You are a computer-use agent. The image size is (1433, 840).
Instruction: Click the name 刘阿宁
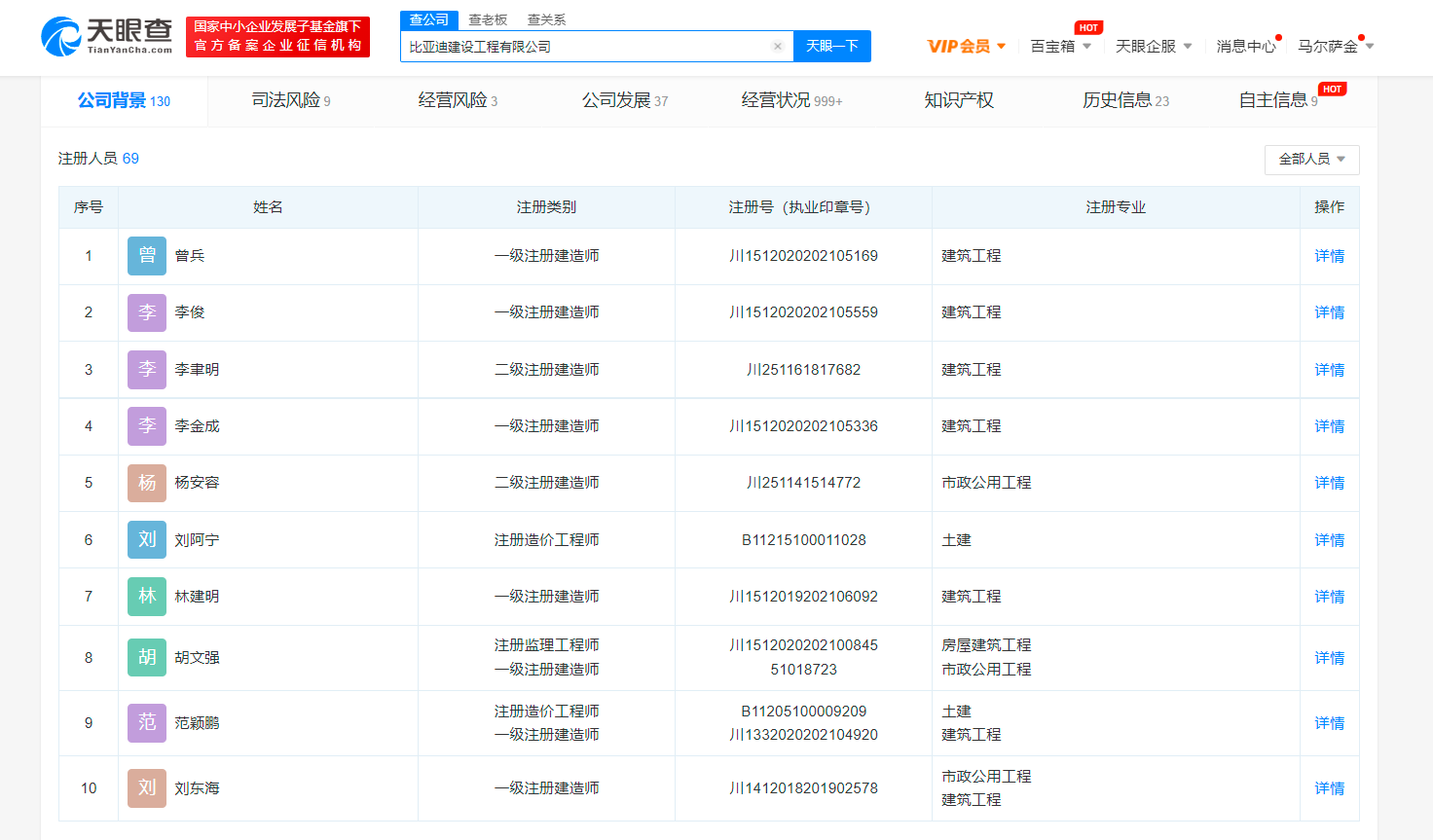point(197,540)
